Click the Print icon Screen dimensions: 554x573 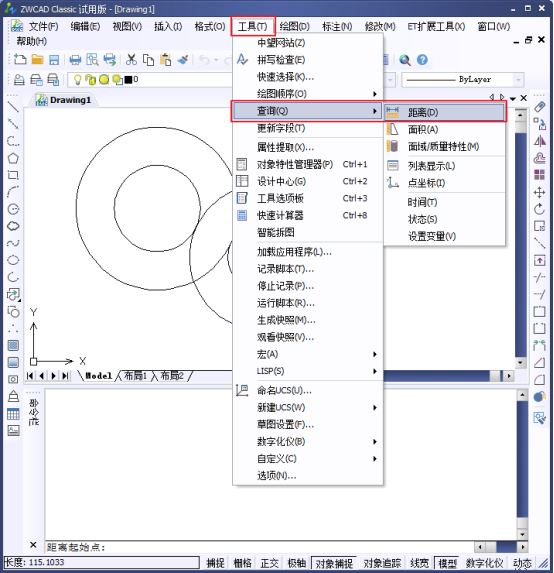[75, 60]
